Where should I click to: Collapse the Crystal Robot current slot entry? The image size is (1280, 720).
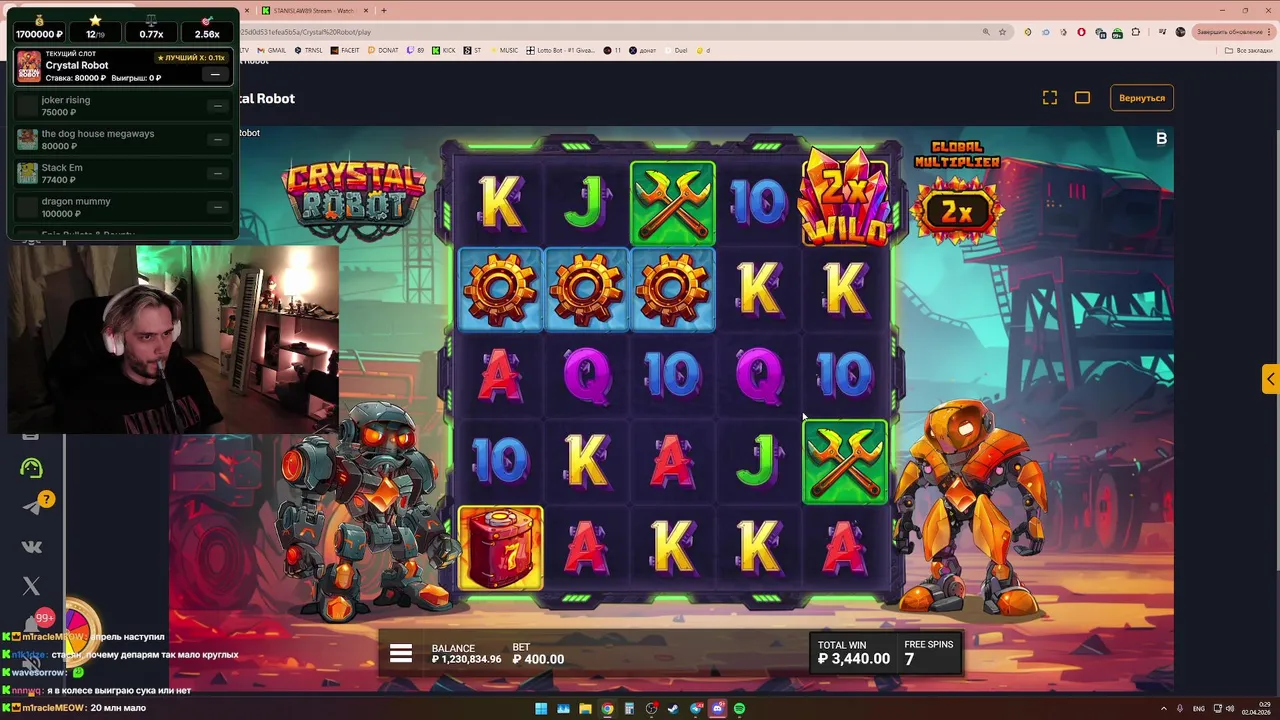pyautogui.click(x=215, y=74)
